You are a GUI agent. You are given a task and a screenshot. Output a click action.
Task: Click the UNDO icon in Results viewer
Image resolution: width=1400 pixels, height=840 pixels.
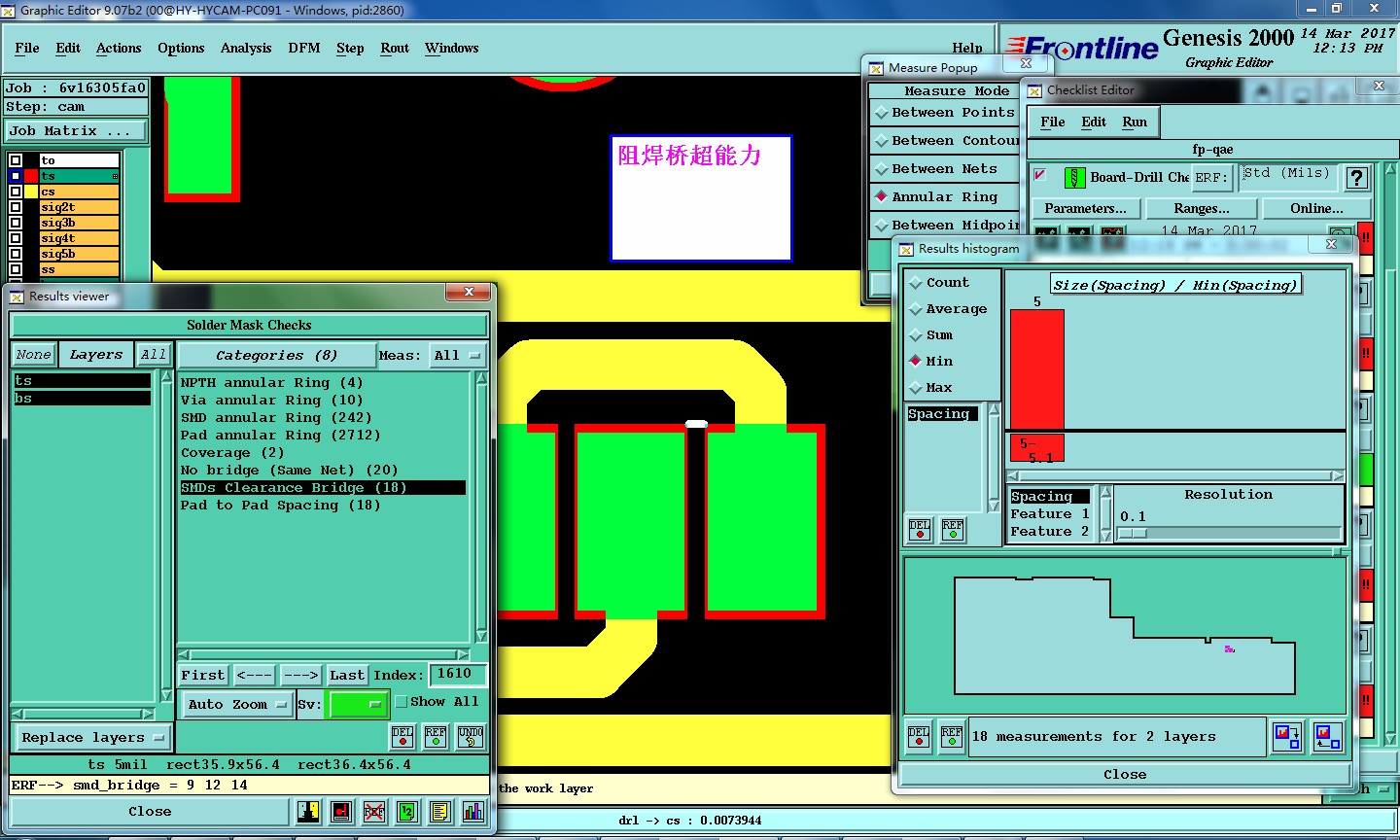tap(470, 736)
